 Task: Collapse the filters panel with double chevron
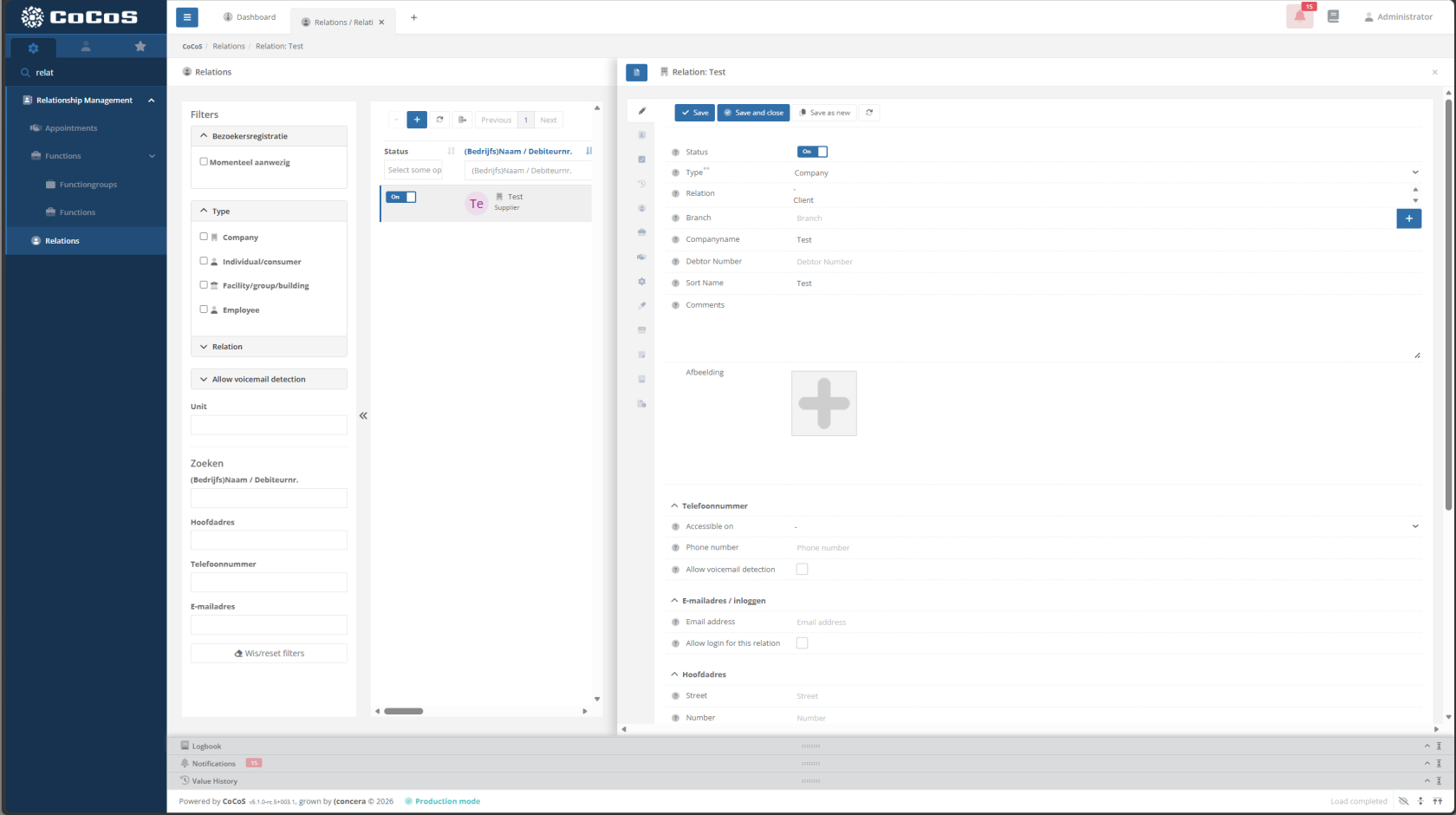(x=363, y=415)
